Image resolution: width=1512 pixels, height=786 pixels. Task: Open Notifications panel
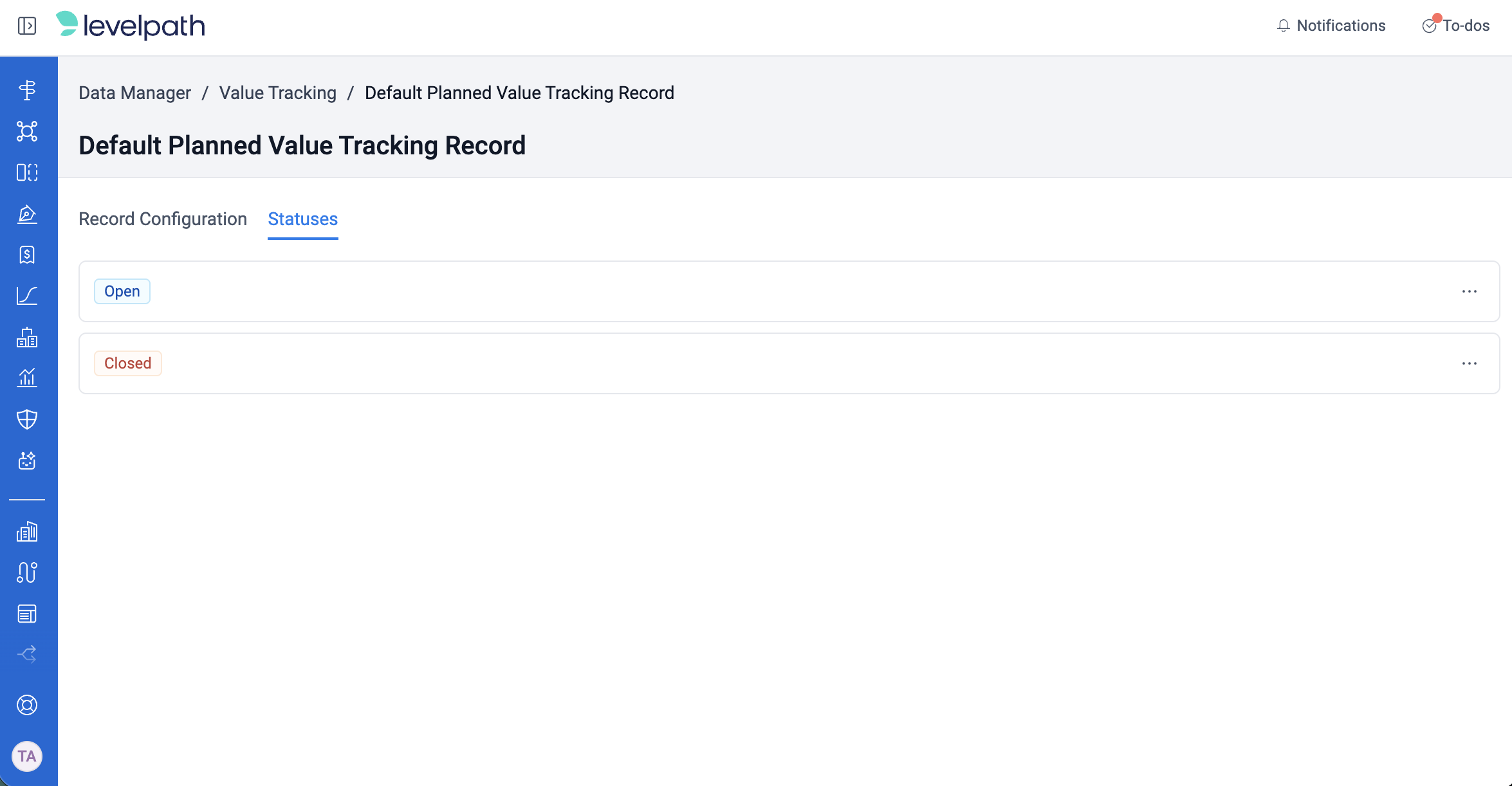click(x=1331, y=26)
